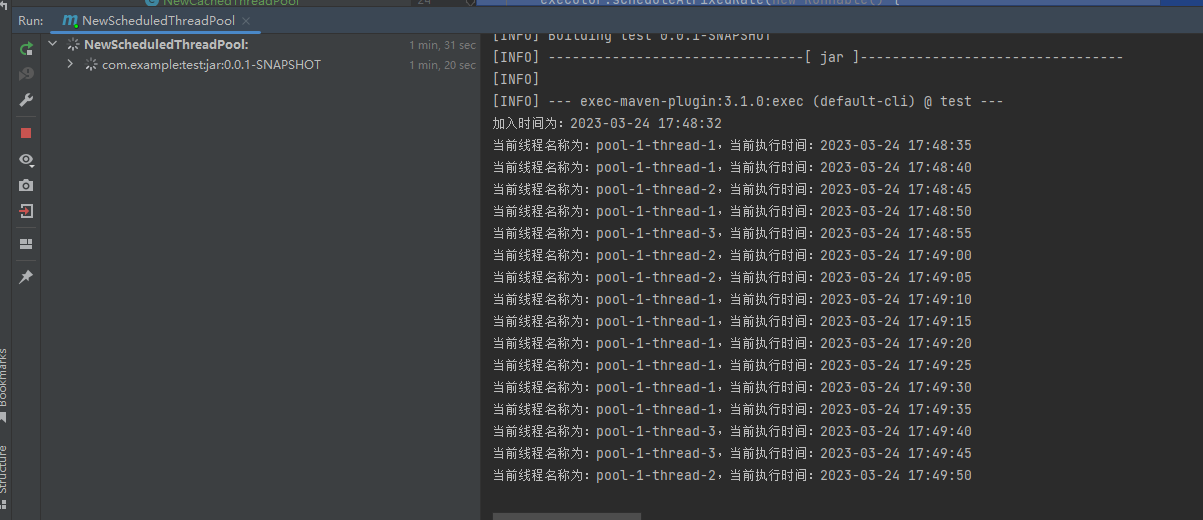The image size is (1203, 520).
Task: Click the green Rerun icon
Action: 26,49
